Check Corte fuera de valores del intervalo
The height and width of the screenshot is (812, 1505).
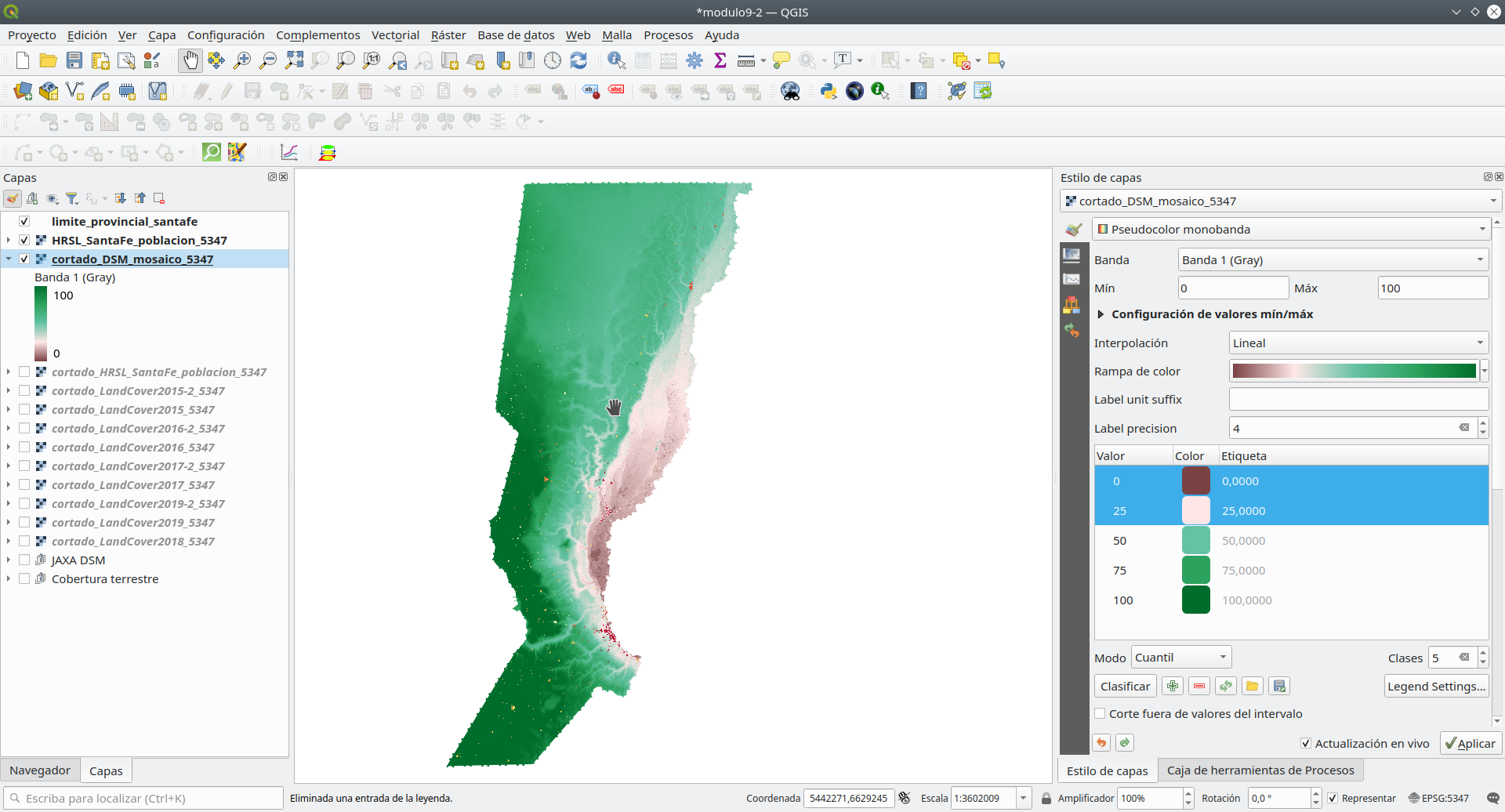(x=1100, y=713)
